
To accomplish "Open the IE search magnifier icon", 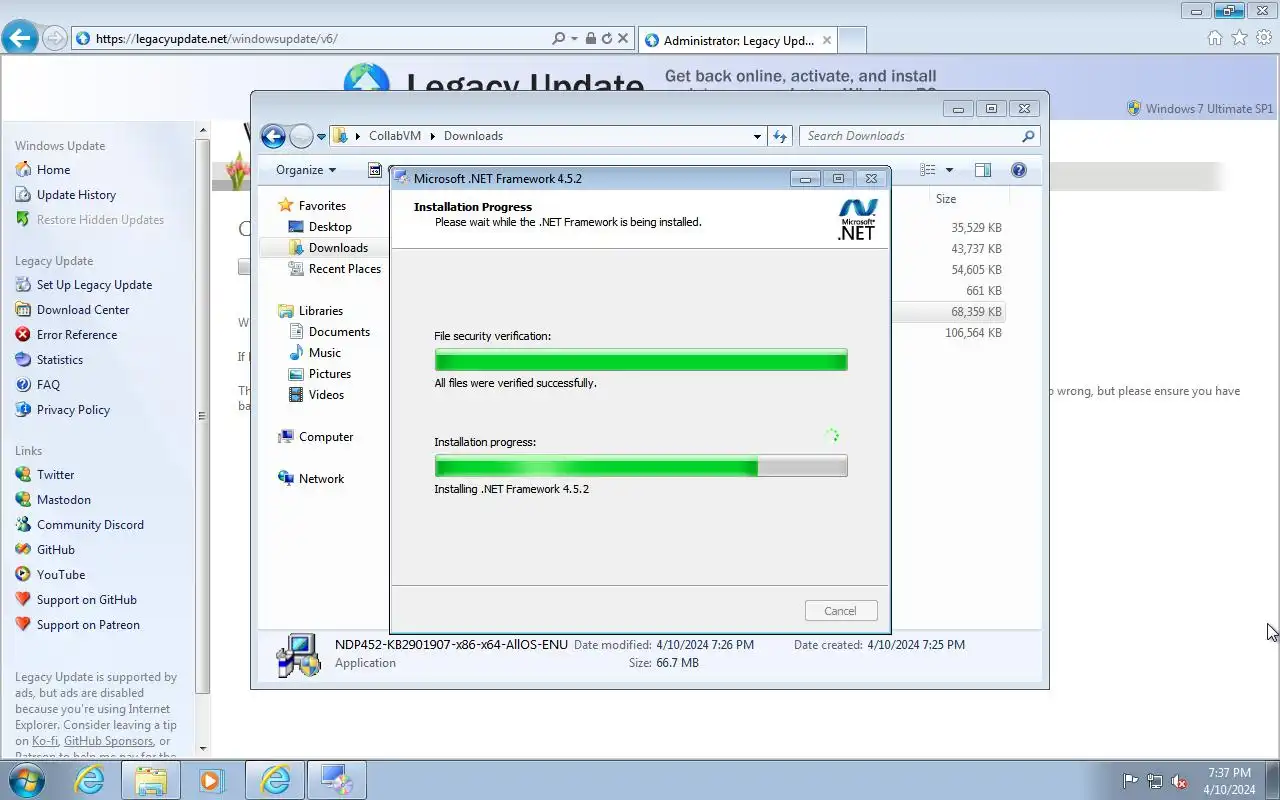I will click(559, 38).
